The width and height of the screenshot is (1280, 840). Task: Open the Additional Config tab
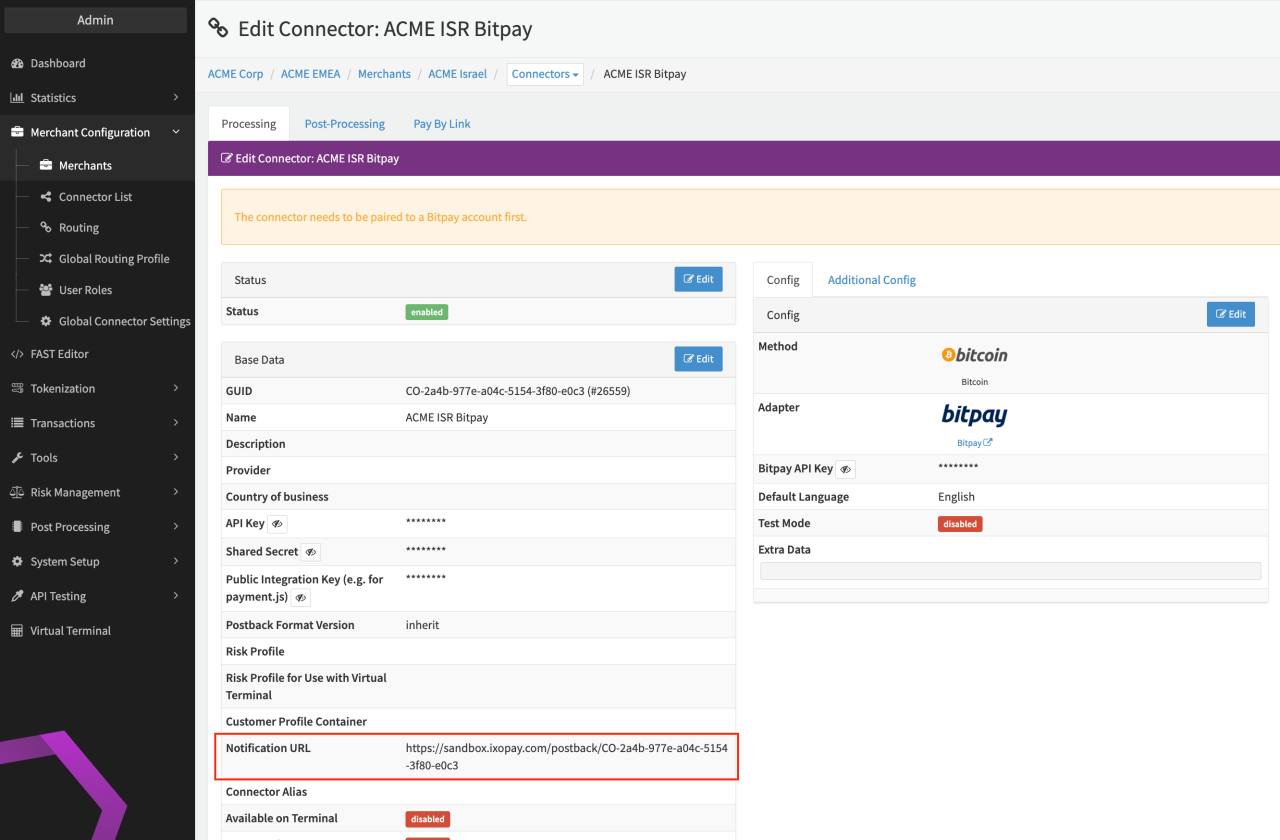(x=871, y=280)
